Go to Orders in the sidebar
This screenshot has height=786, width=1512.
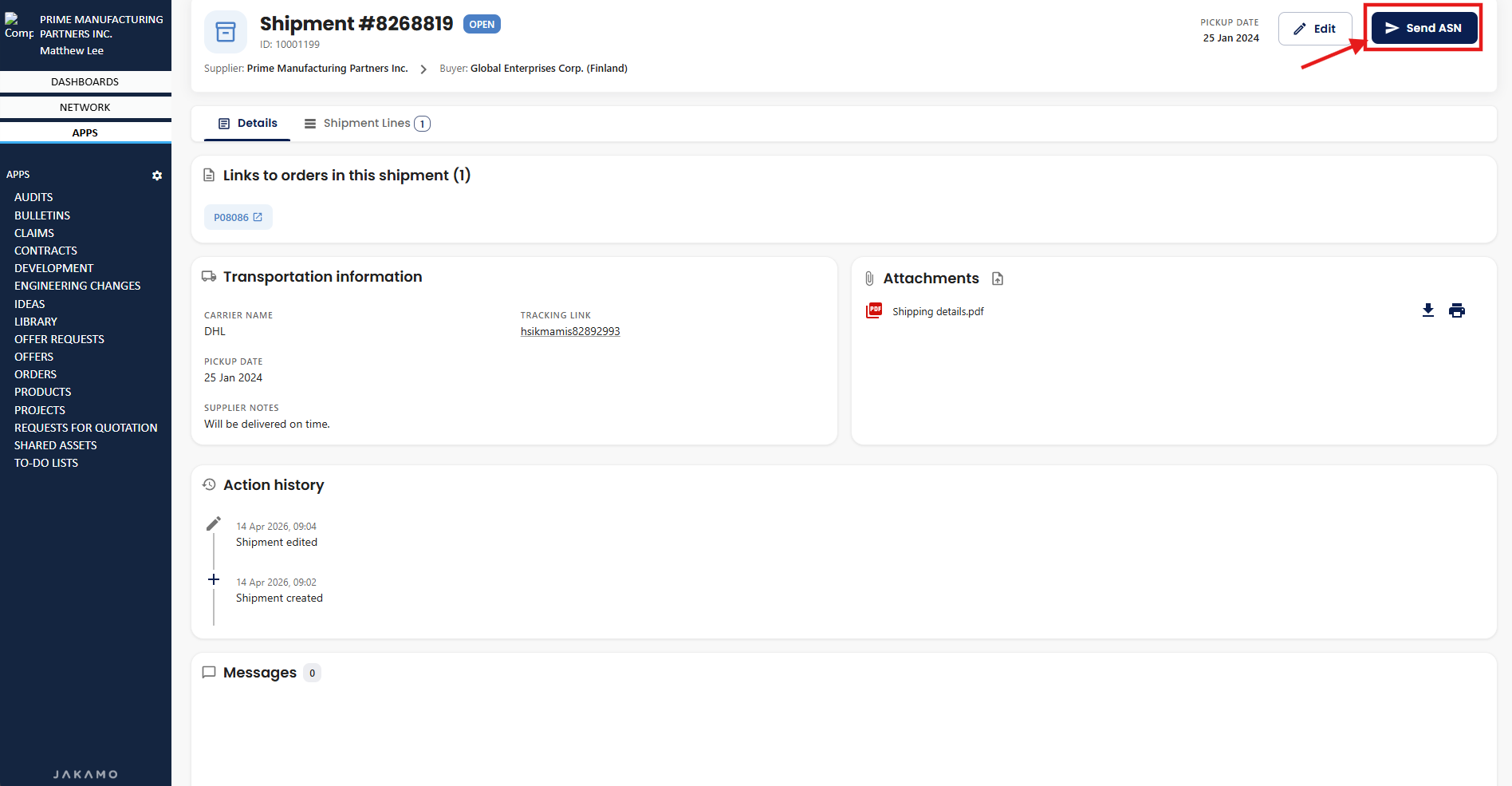(x=35, y=374)
